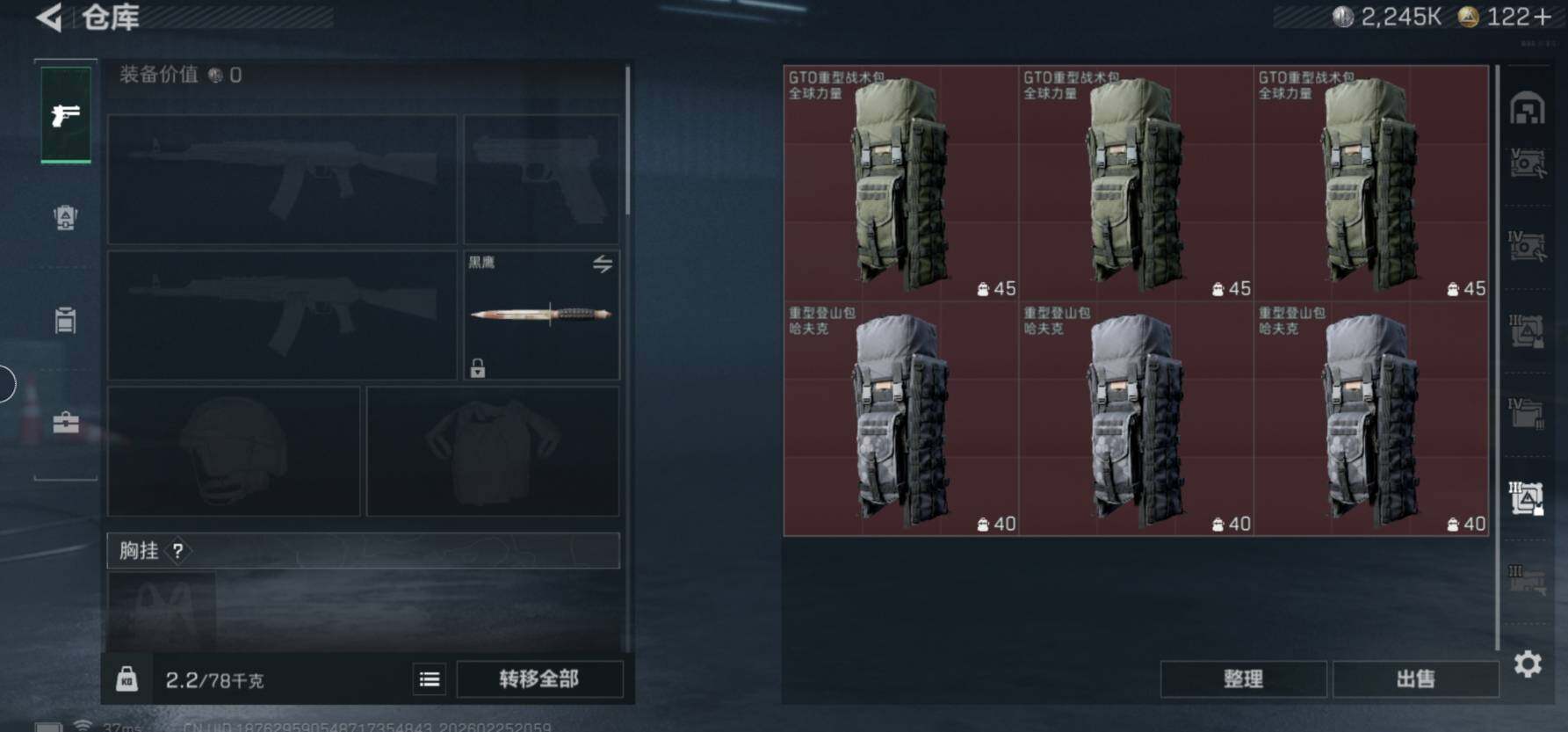Screen dimensions: 1568x732
Task: Click the question mark next to 胸挂
Action: [178, 551]
